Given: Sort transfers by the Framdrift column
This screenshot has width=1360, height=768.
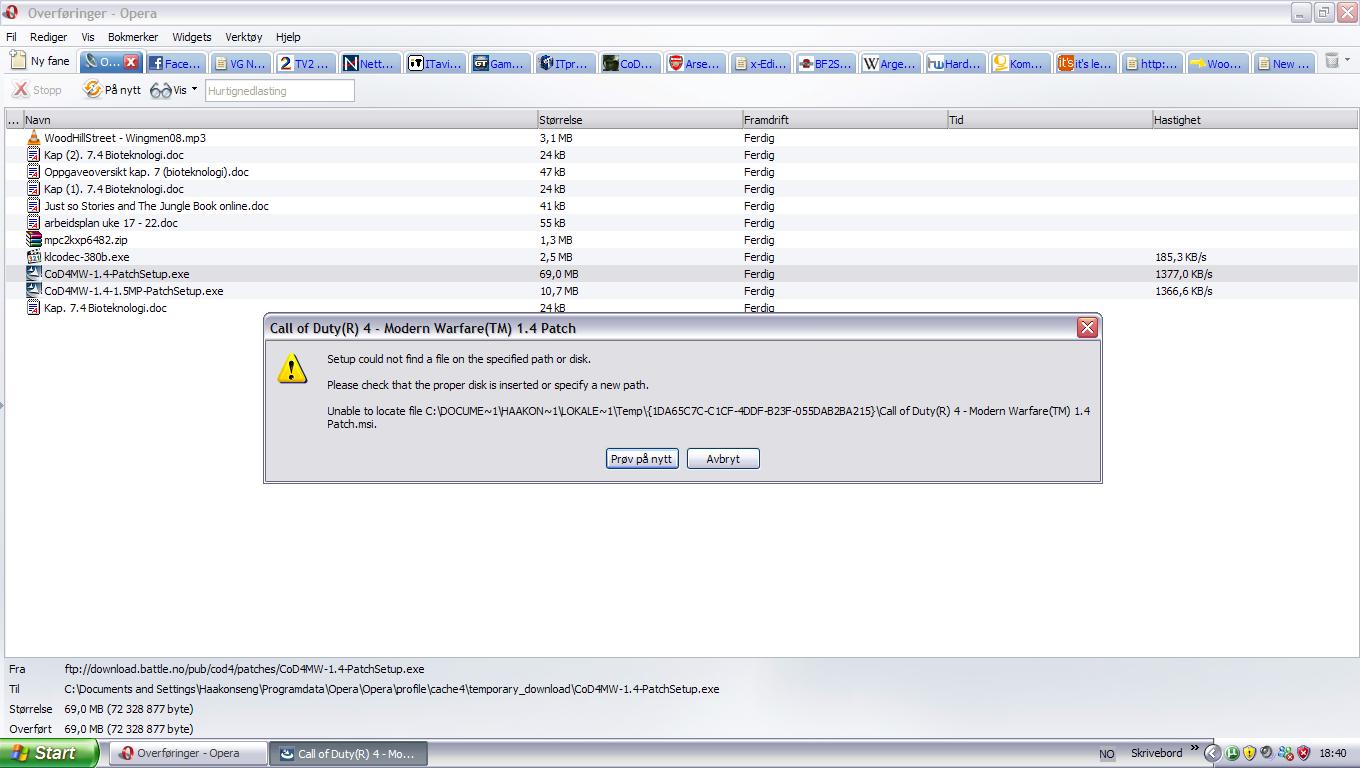Looking at the screenshot, I should coord(844,120).
